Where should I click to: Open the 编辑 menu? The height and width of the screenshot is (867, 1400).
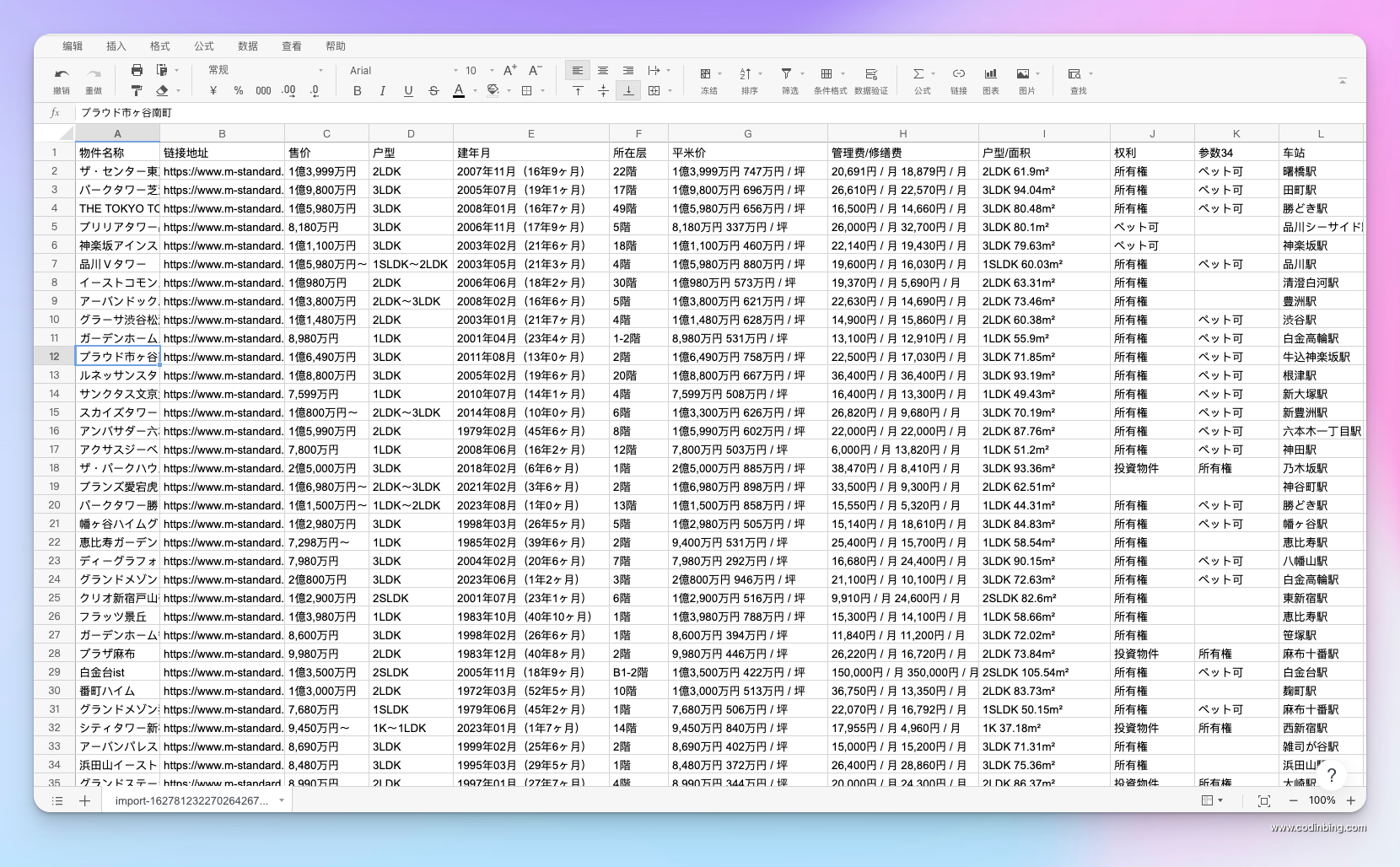pos(73,46)
